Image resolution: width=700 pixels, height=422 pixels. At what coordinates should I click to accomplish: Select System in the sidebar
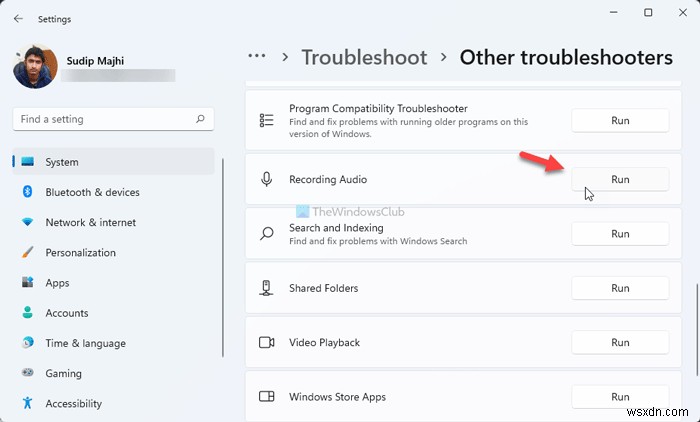pos(62,162)
